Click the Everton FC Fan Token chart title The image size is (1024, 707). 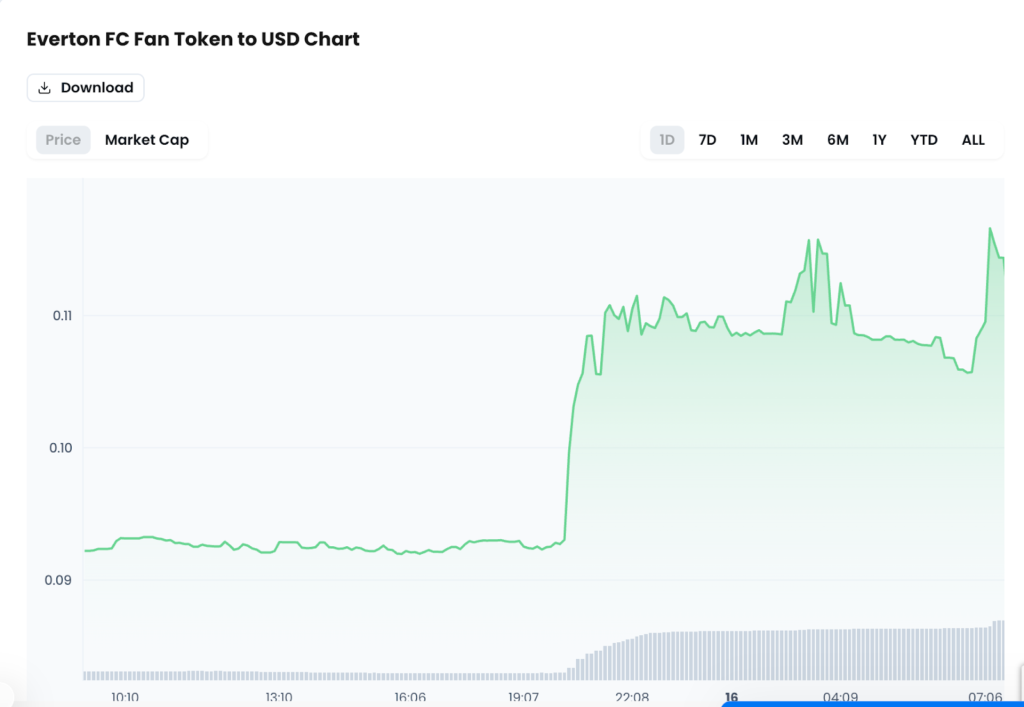coord(193,40)
